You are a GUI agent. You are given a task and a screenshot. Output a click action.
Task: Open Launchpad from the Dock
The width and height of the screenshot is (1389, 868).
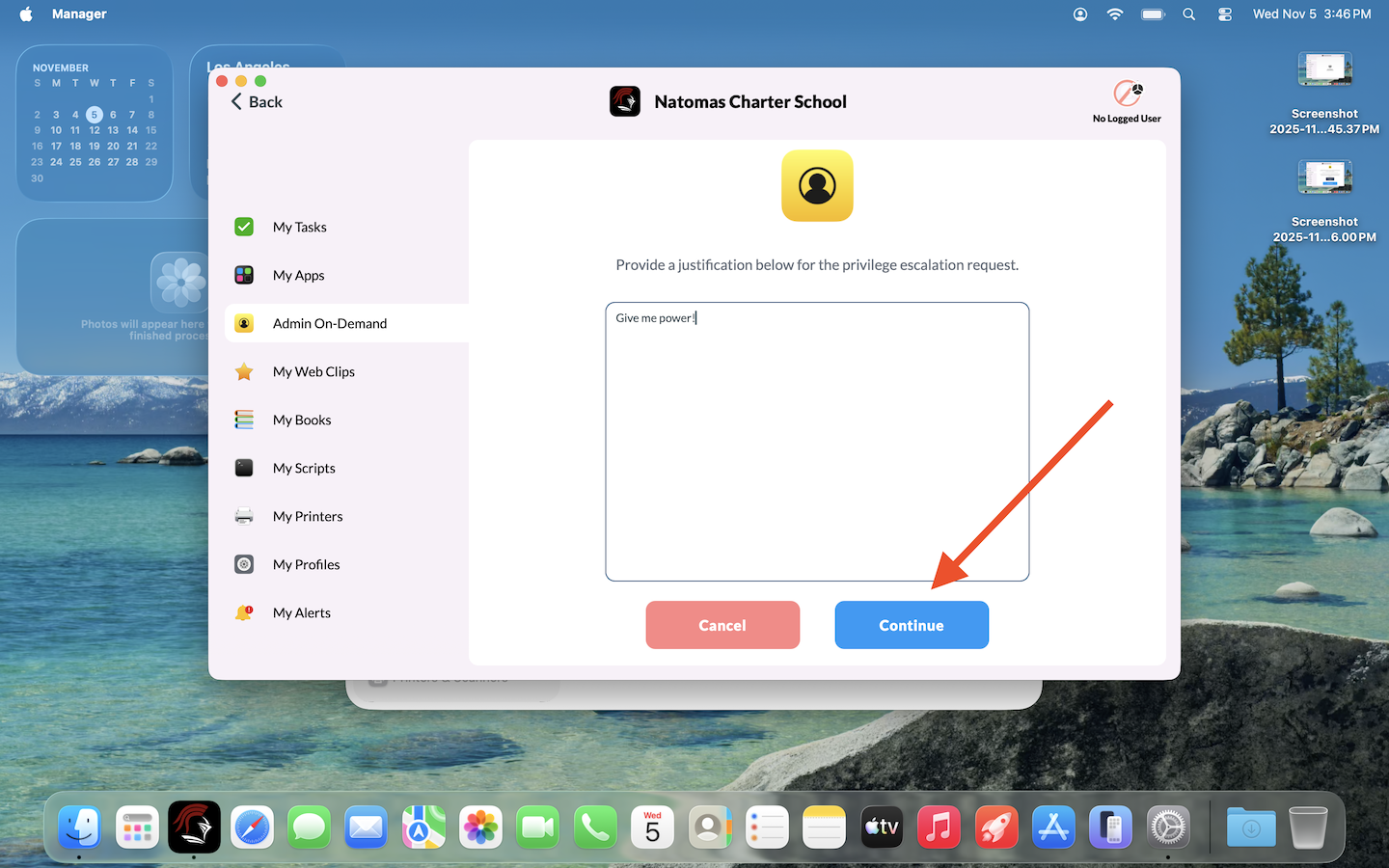(x=137, y=827)
